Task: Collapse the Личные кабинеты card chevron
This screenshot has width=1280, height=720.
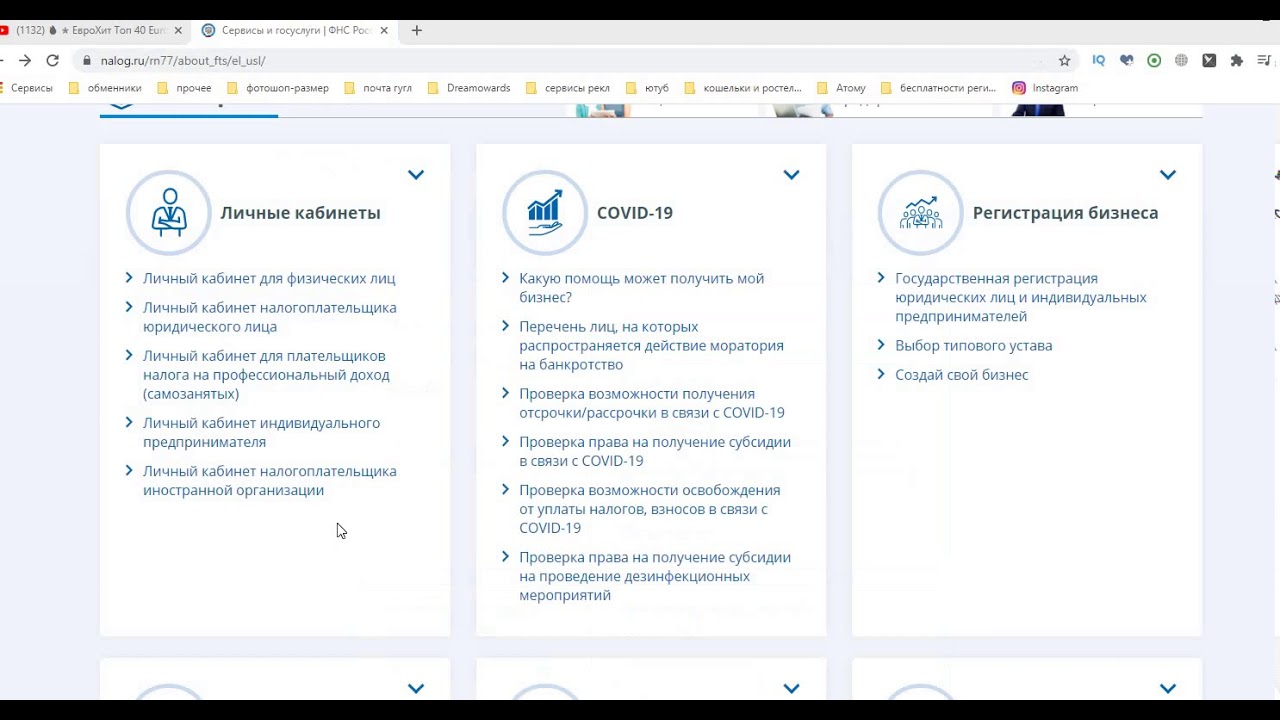Action: [x=416, y=175]
